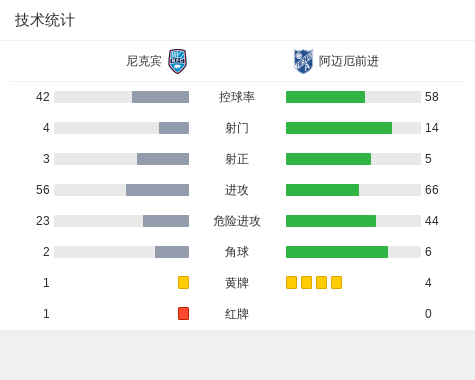Click the 阿迈厄前进 team crest icon
The height and width of the screenshot is (380, 475).
pos(303,61)
